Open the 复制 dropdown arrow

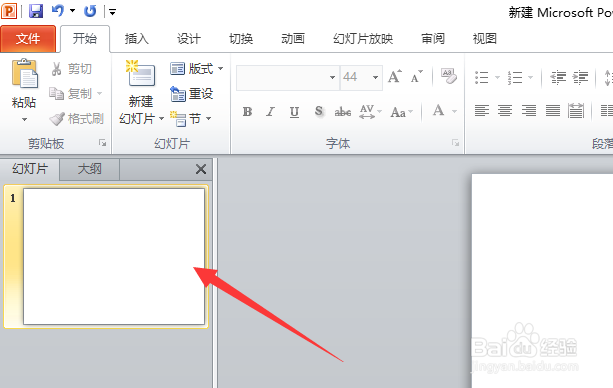[99, 93]
